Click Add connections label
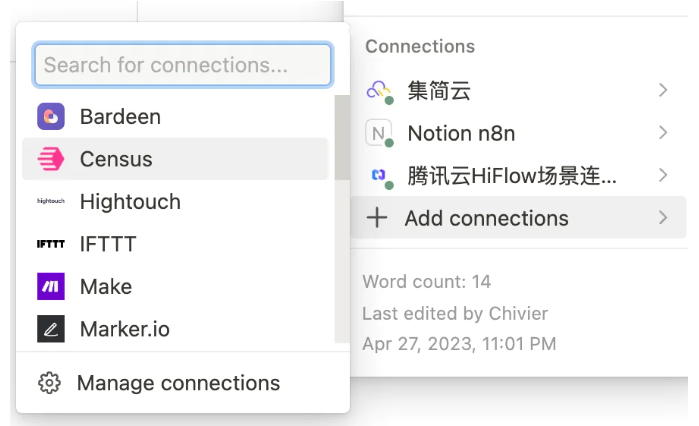 point(486,218)
